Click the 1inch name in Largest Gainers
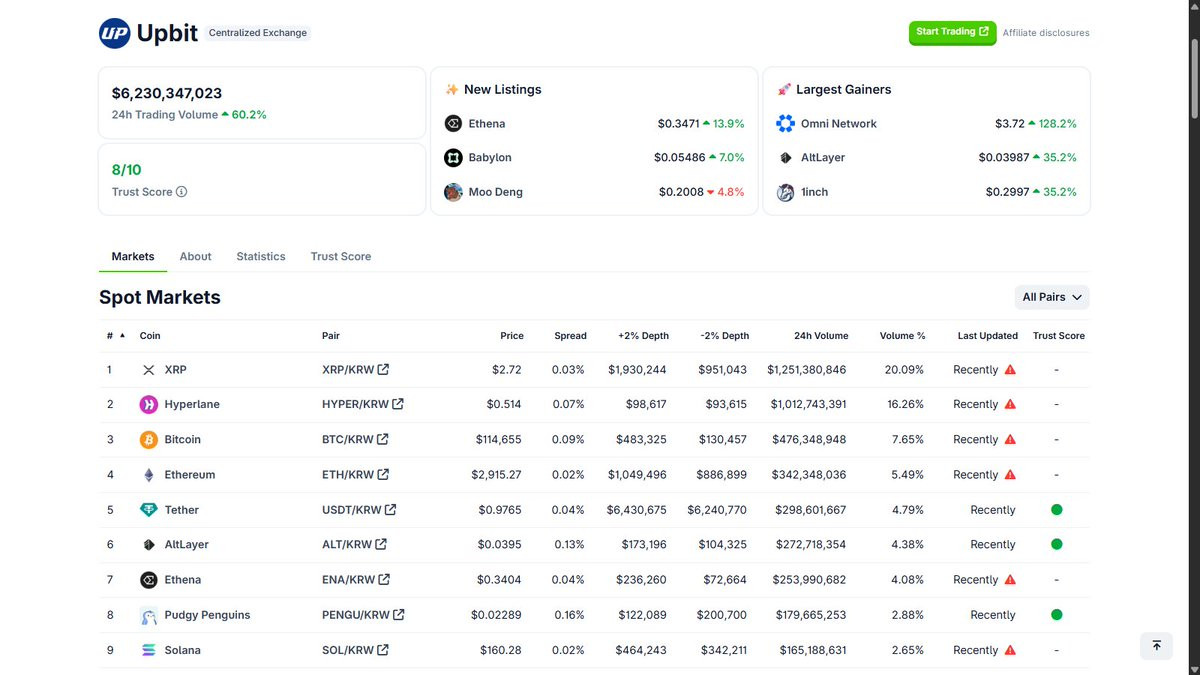This screenshot has width=1200, height=675. 815,192
